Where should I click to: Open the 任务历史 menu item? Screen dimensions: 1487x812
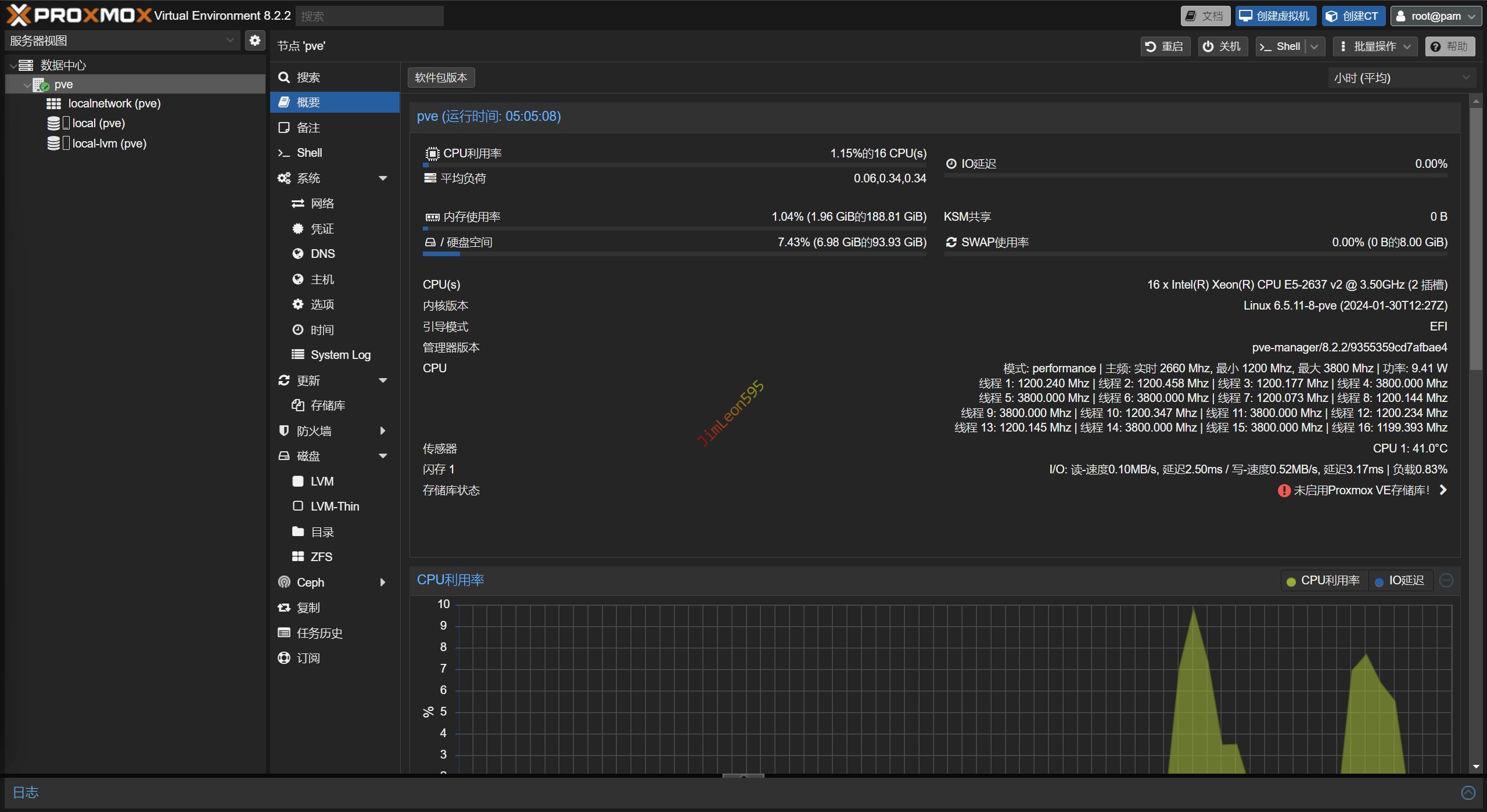319,633
